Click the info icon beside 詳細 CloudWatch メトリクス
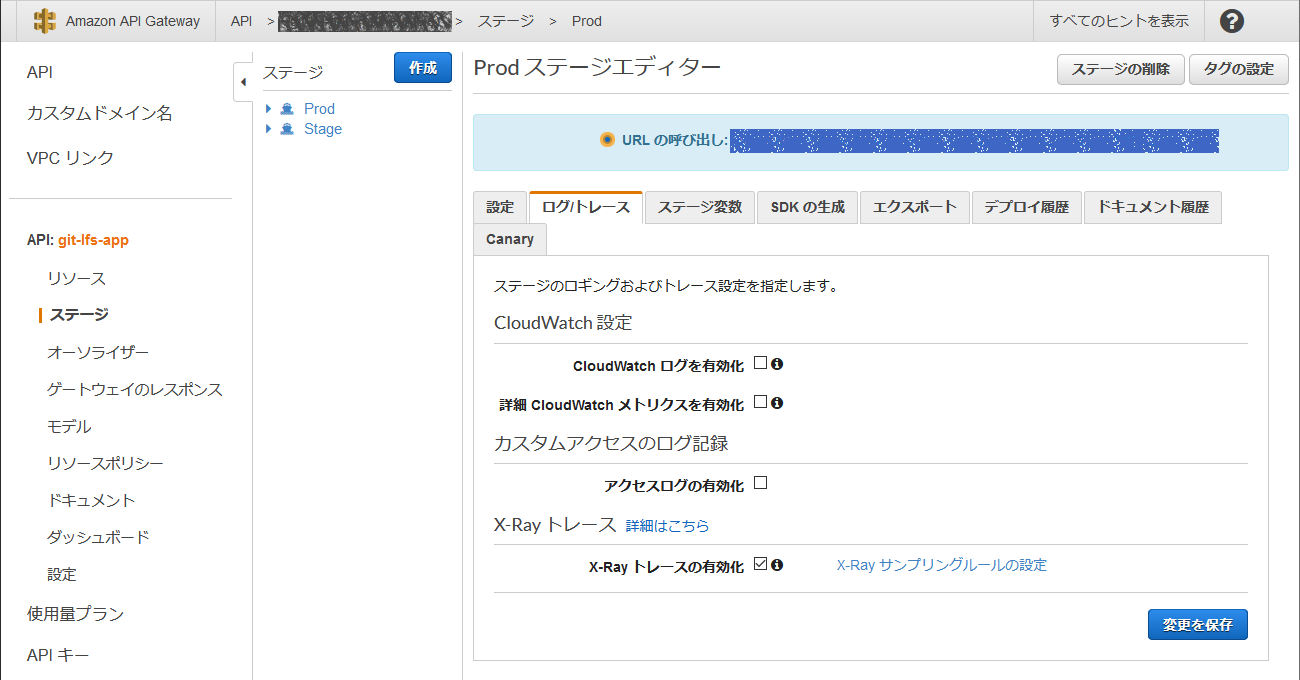 tap(778, 403)
